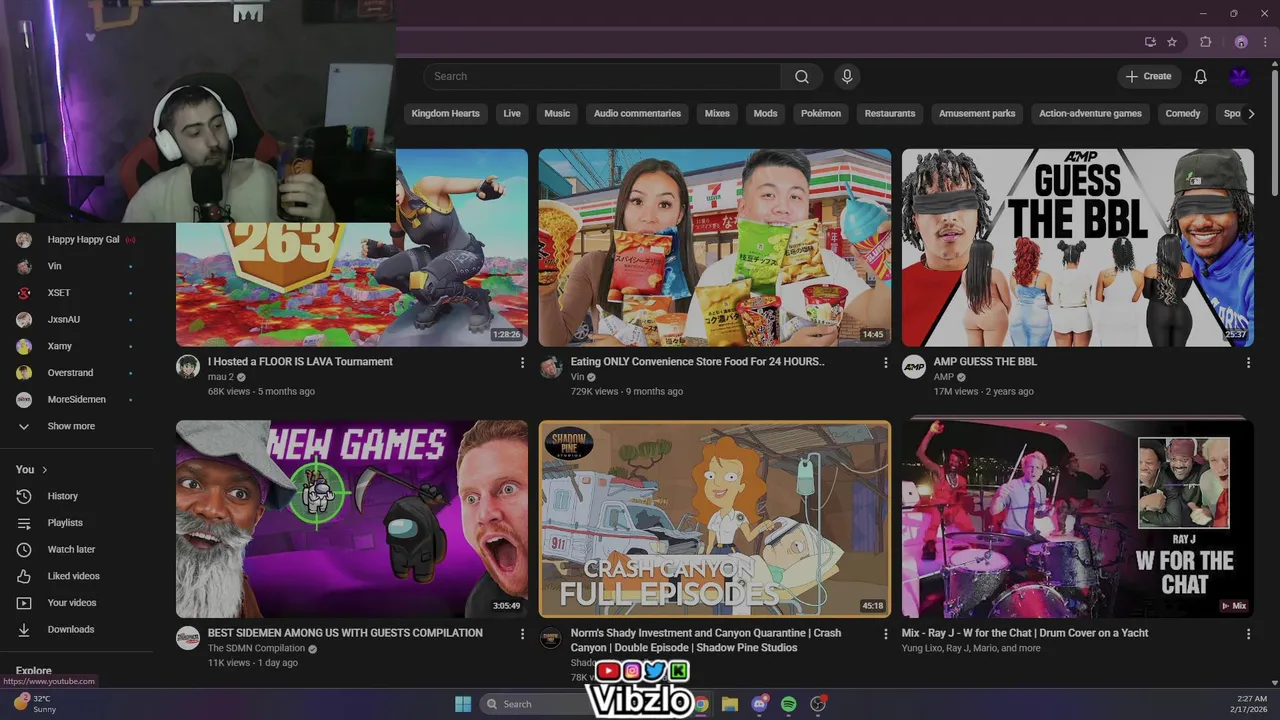Viewport: 1280px width, 720px height.
Task: Show more topic chips with the right arrow
Action: tap(1251, 114)
